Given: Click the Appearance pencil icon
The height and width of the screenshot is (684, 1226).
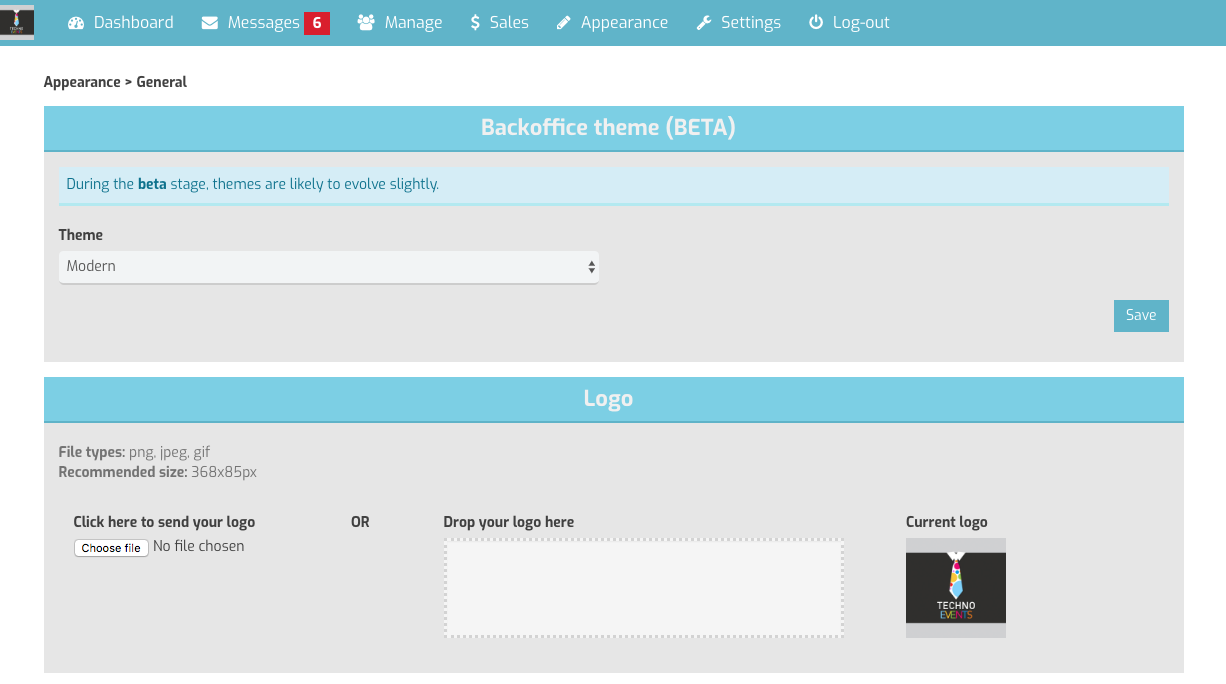Looking at the screenshot, I should pos(564,23).
